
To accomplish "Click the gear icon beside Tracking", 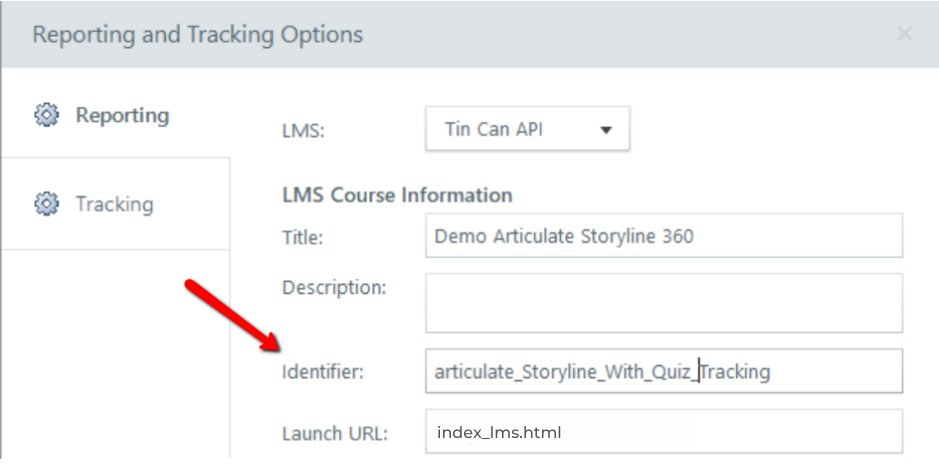I will tap(47, 204).
